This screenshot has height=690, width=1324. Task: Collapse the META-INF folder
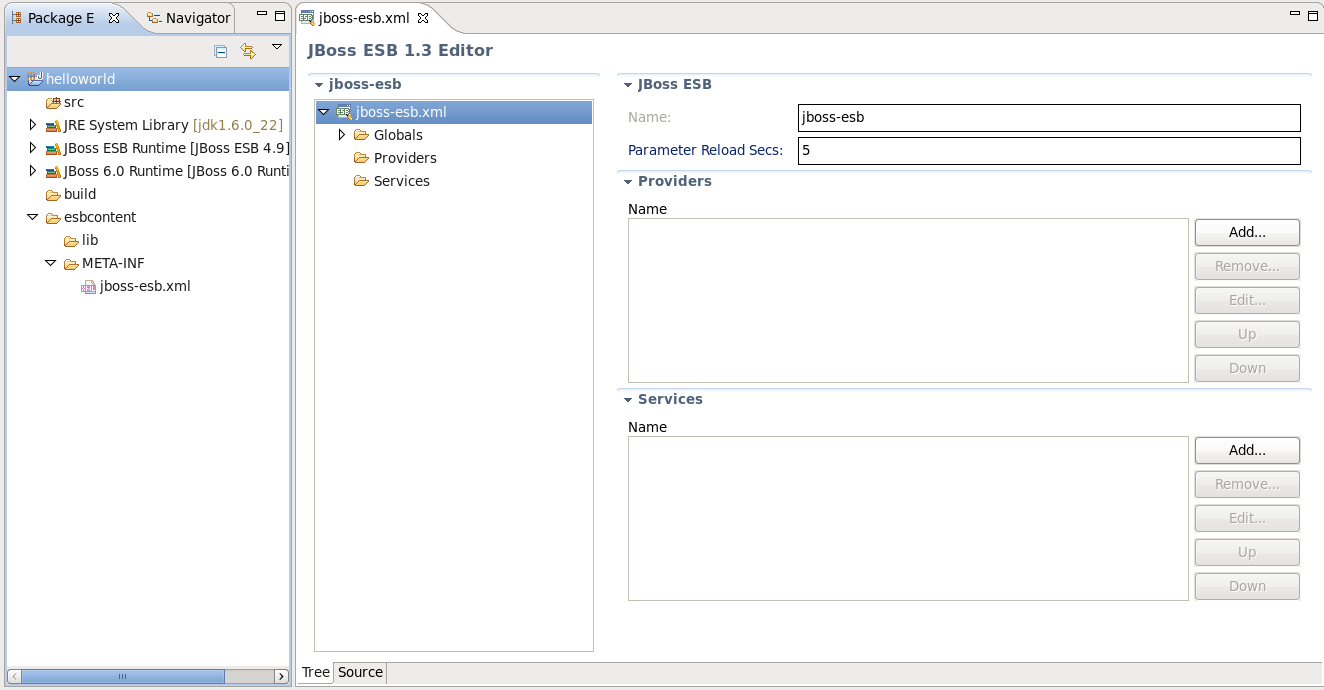coord(51,263)
